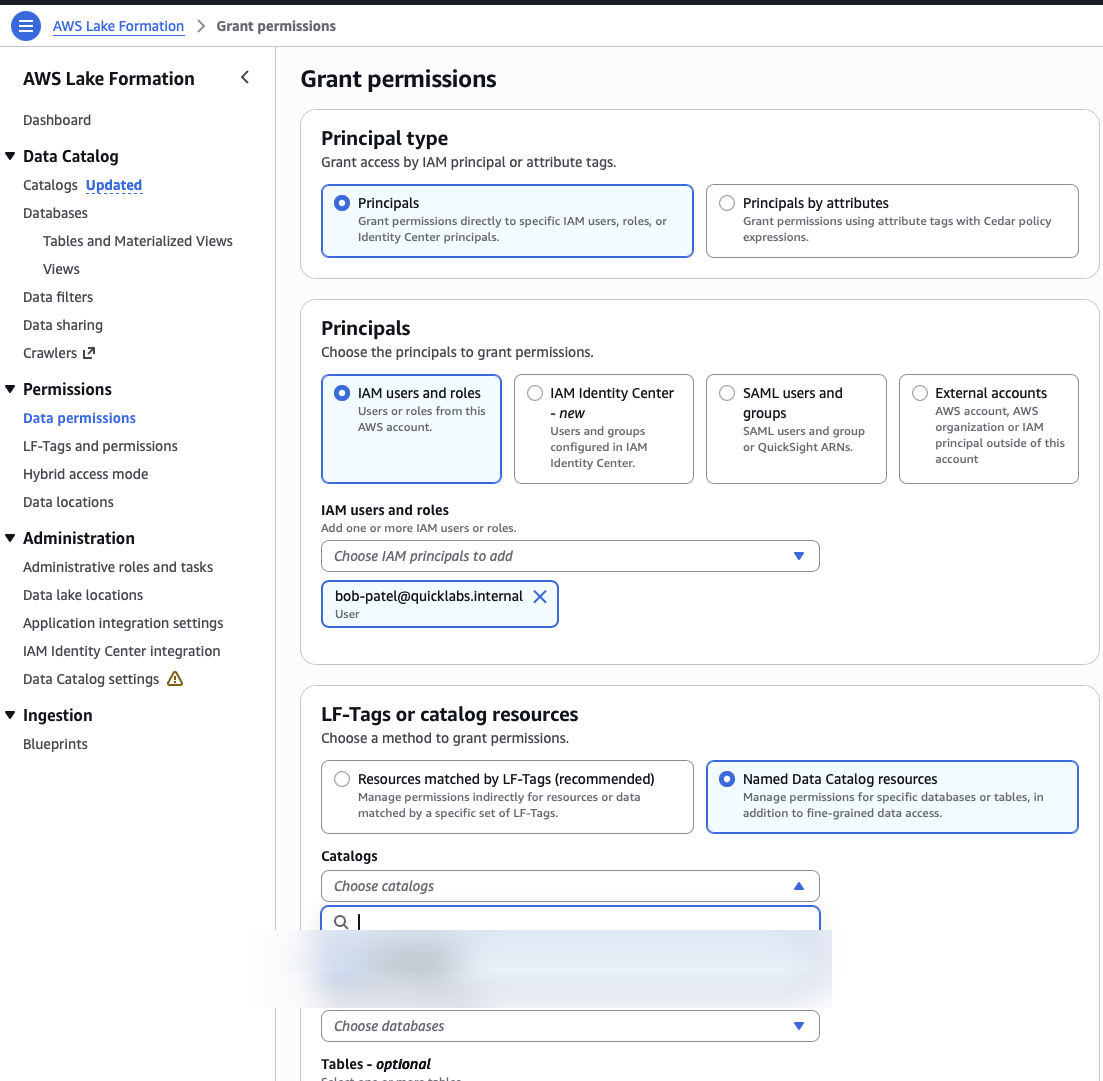Select the Principals radio option
This screenshot has height=1081, width=1103.
tap(507, 221)
